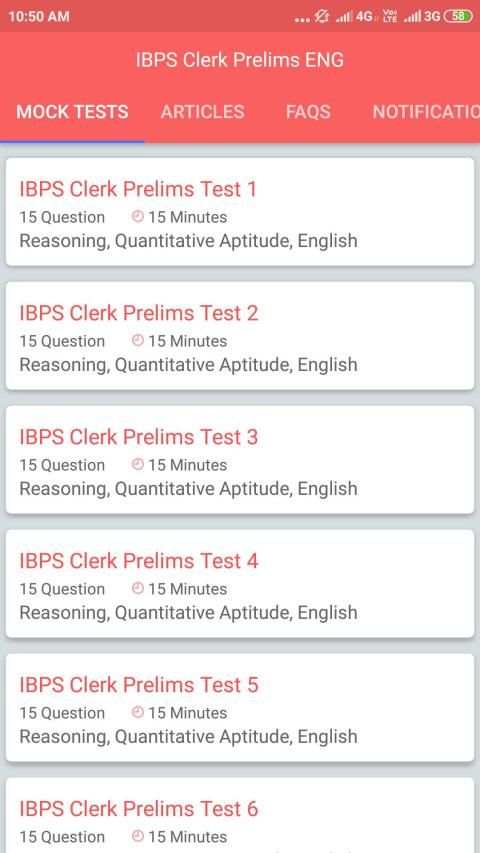This screenshot has height=853, width=480.
Task: Open IBPS Clerk Prelims Test 1
Action: point(240,212)
